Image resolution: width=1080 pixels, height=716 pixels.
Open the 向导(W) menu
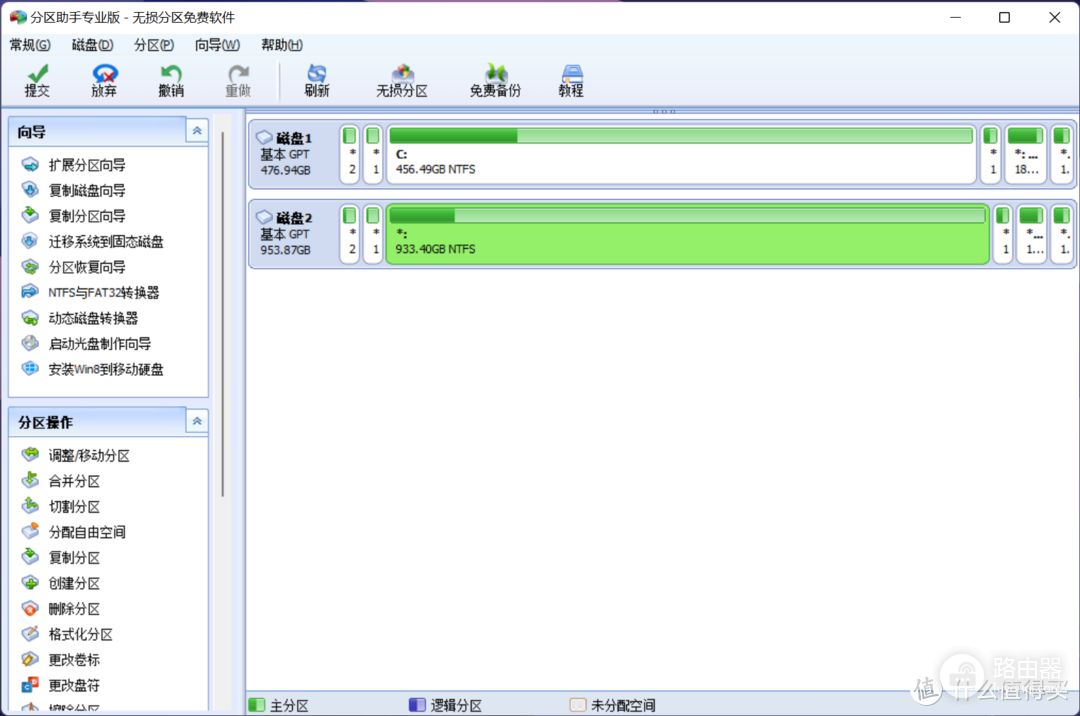click(217, 45)
